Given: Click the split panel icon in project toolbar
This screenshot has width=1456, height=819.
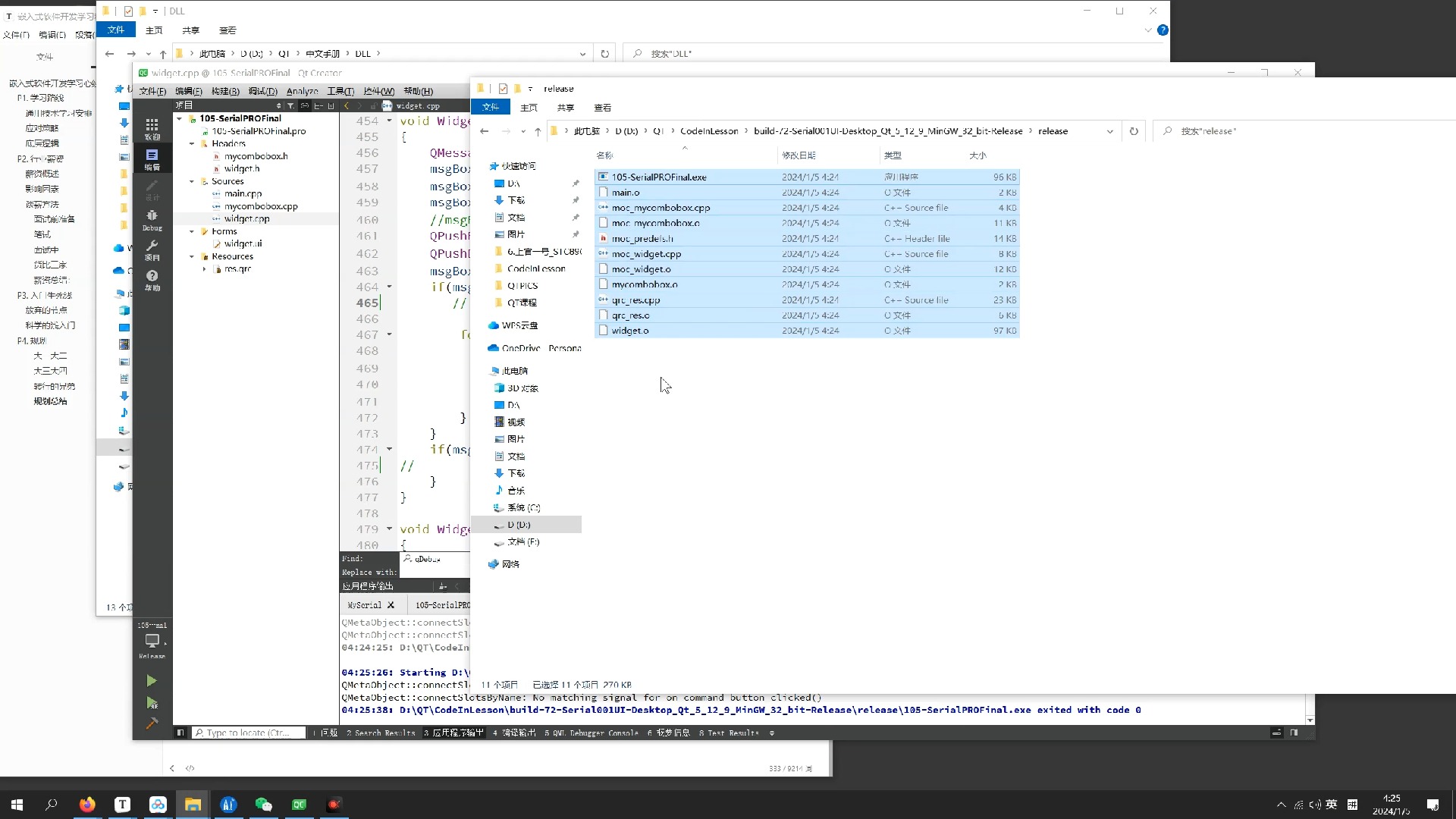Looking at the screenshot, I should click(318, 105).
